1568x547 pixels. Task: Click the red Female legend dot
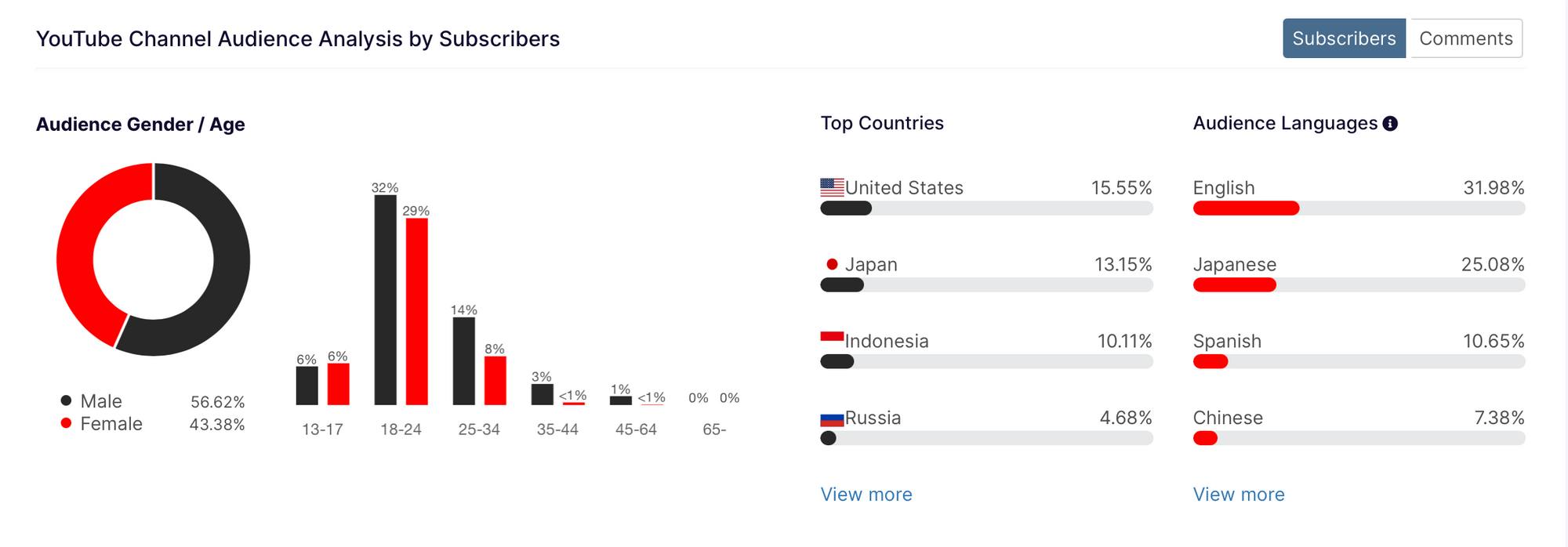(67, 423)
